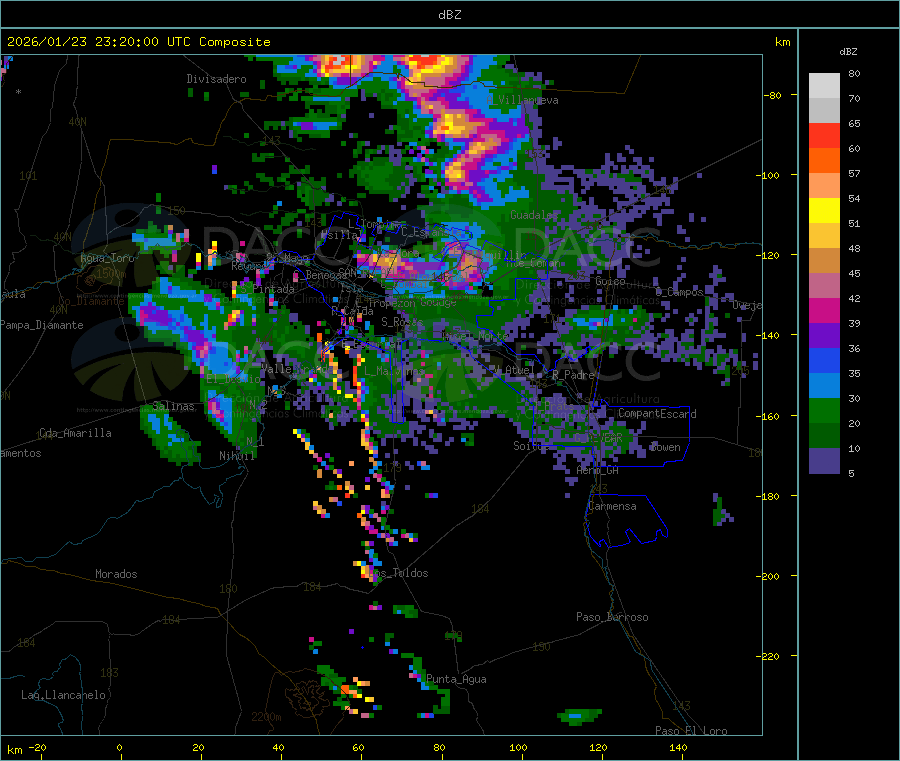The height and width of the screenshot is (761, 900).
Task: Click the Paso_El_Loro label
Action: click(x=691, y=731)
